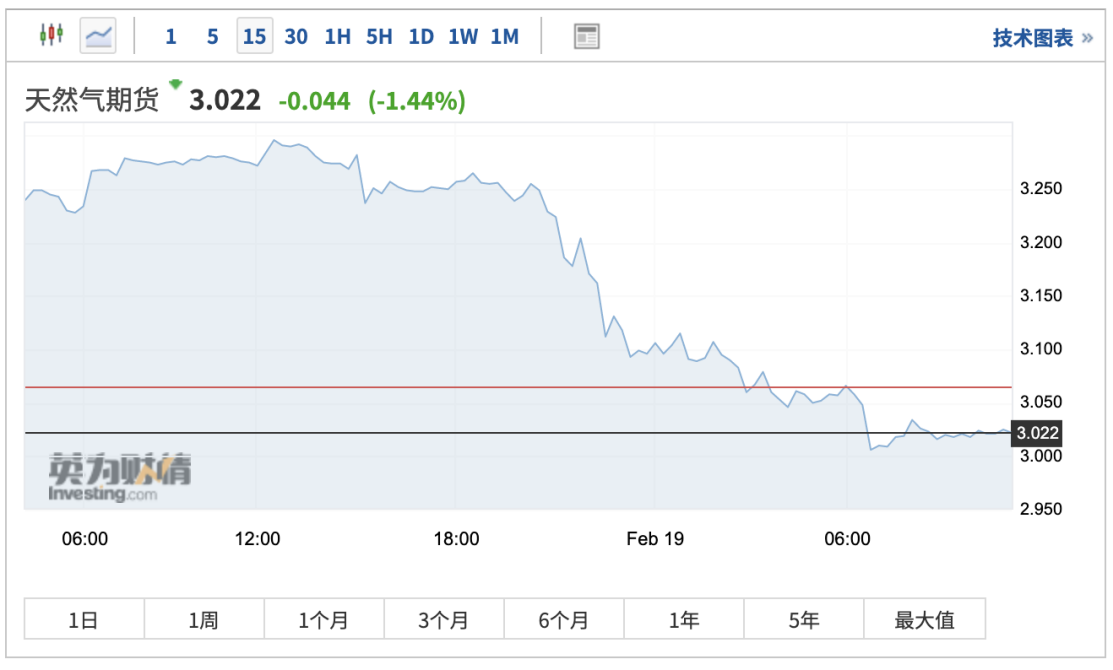Select the 15-minute interval
This screenshot has height=670, width=1113.
click(x=254, y=37)
